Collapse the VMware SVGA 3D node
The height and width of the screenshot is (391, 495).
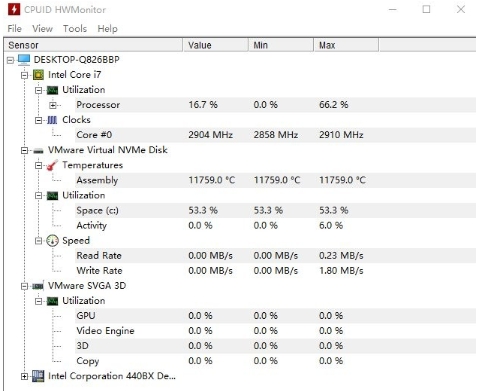[x=24, y=286]
